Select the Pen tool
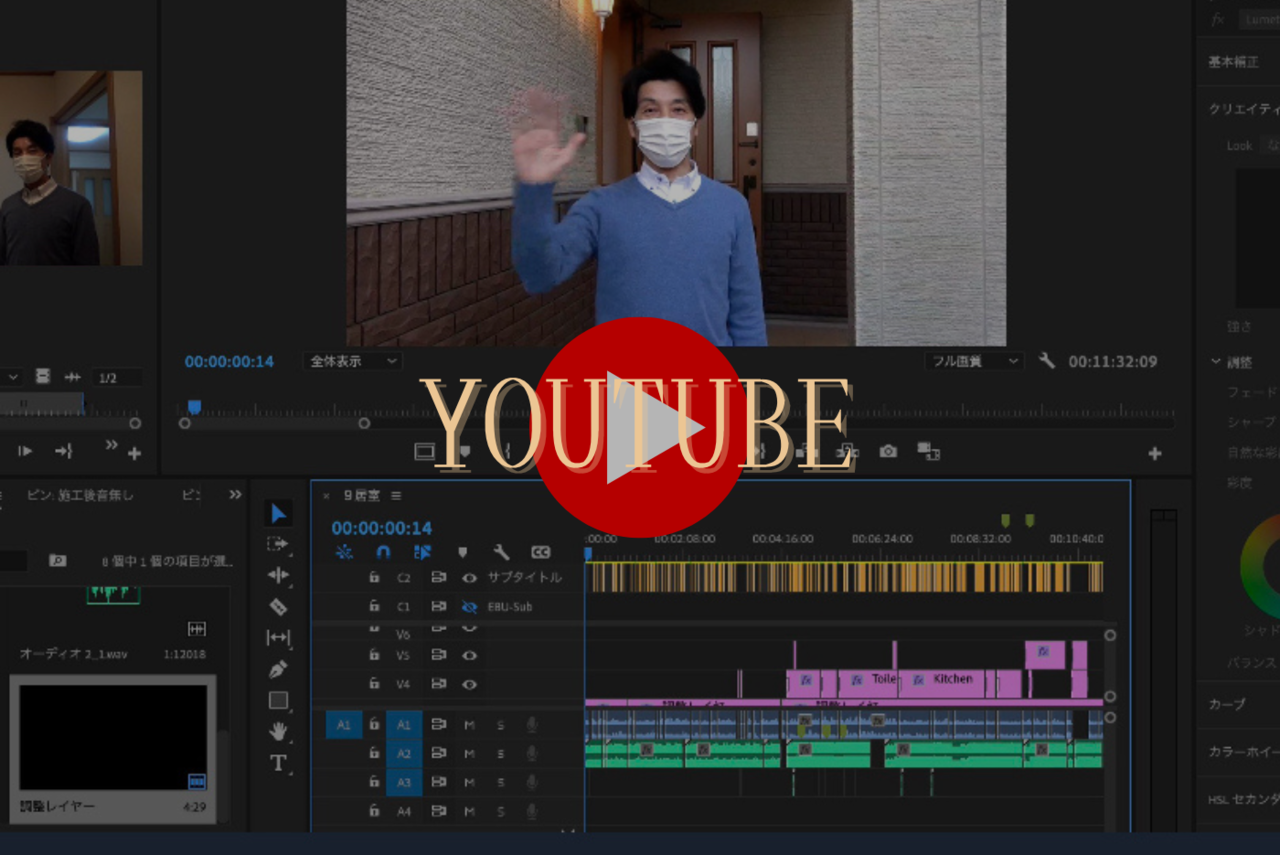Viewport: 1280px width, 855px height. [278, 669]
